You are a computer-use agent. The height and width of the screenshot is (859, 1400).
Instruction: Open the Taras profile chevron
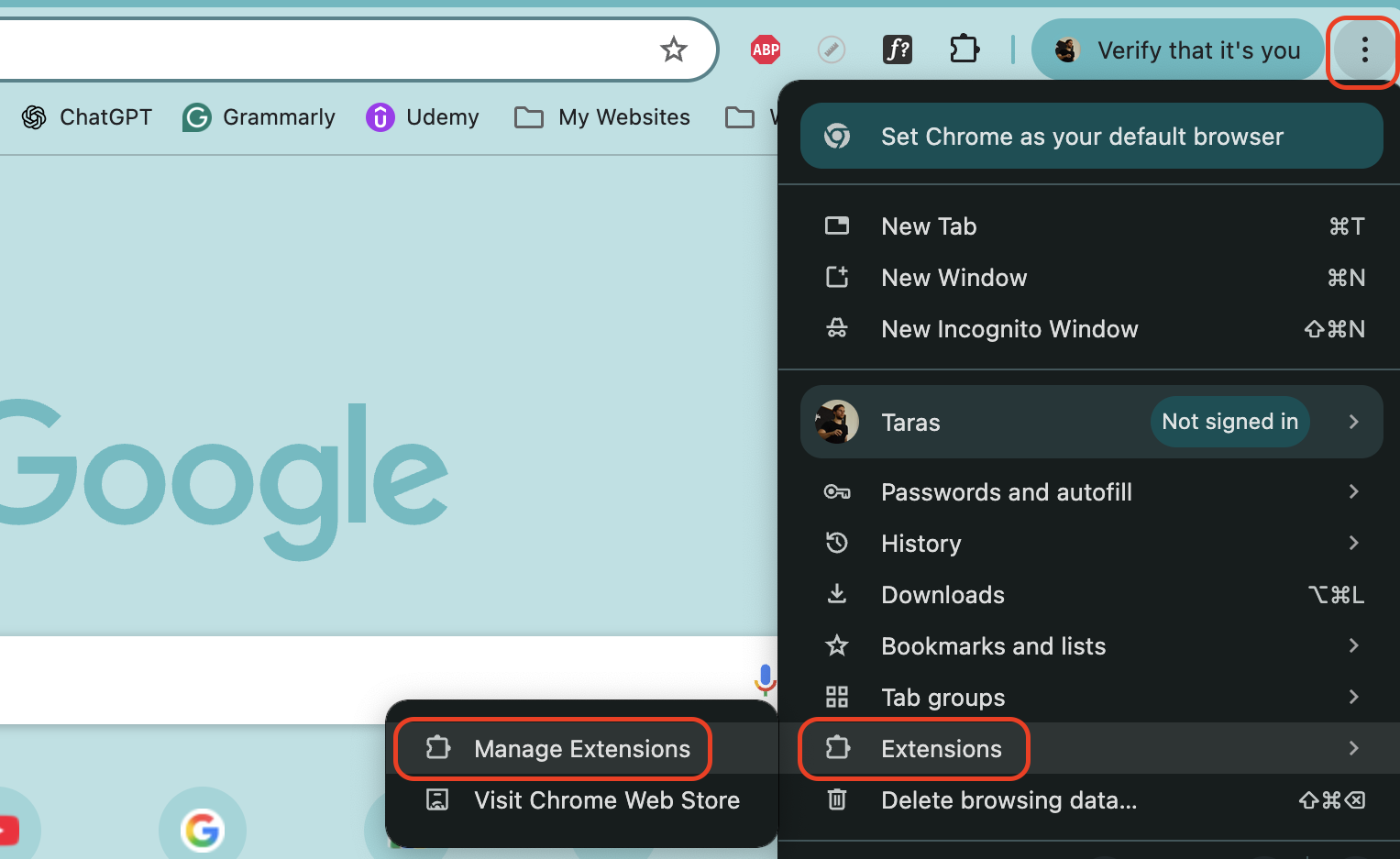coord(1354,422)
